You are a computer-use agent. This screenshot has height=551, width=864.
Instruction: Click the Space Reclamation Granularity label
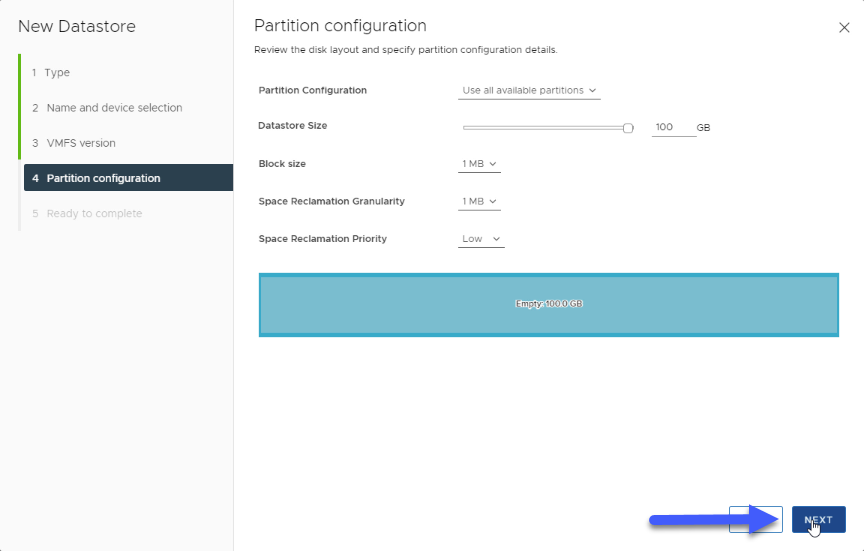click(331, 201)
